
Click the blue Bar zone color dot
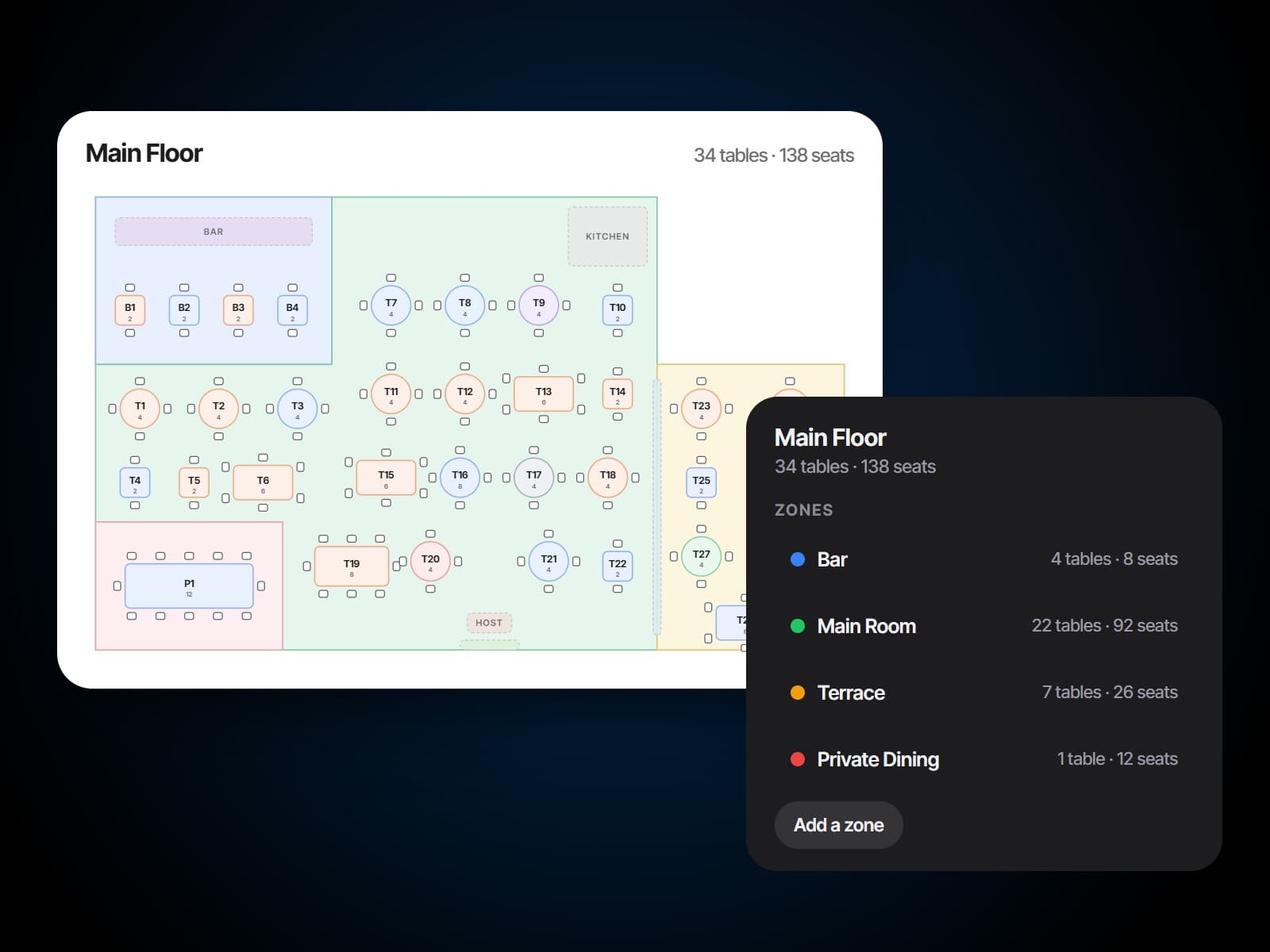point(798,559)
